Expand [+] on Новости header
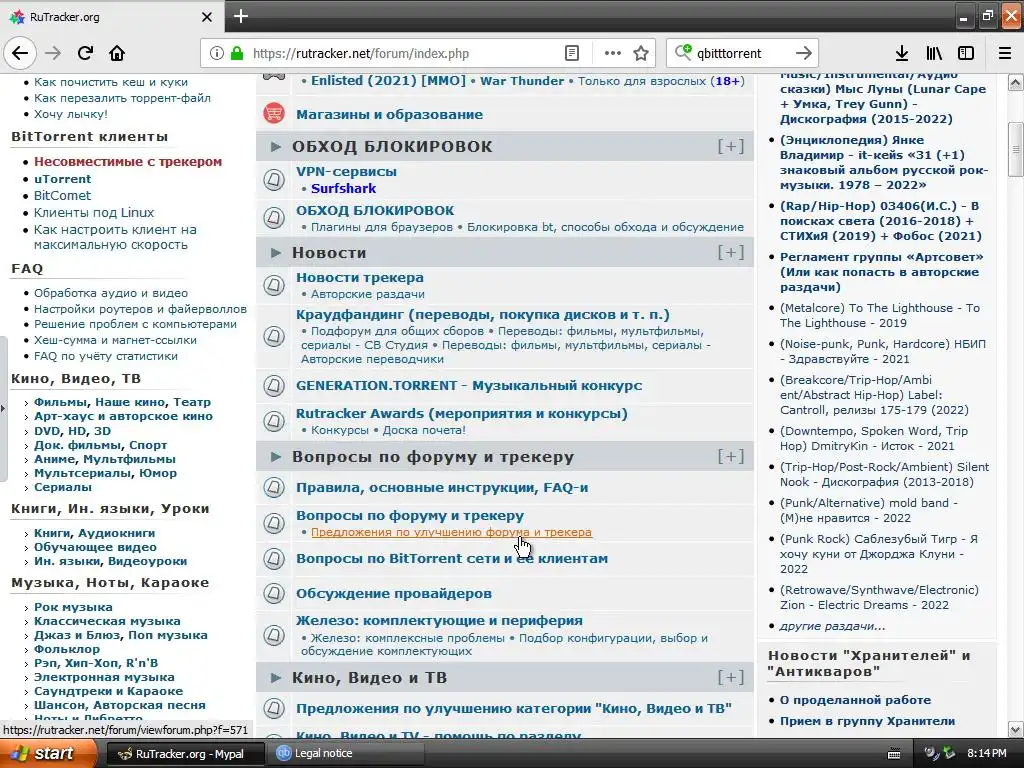 [731, 252]
